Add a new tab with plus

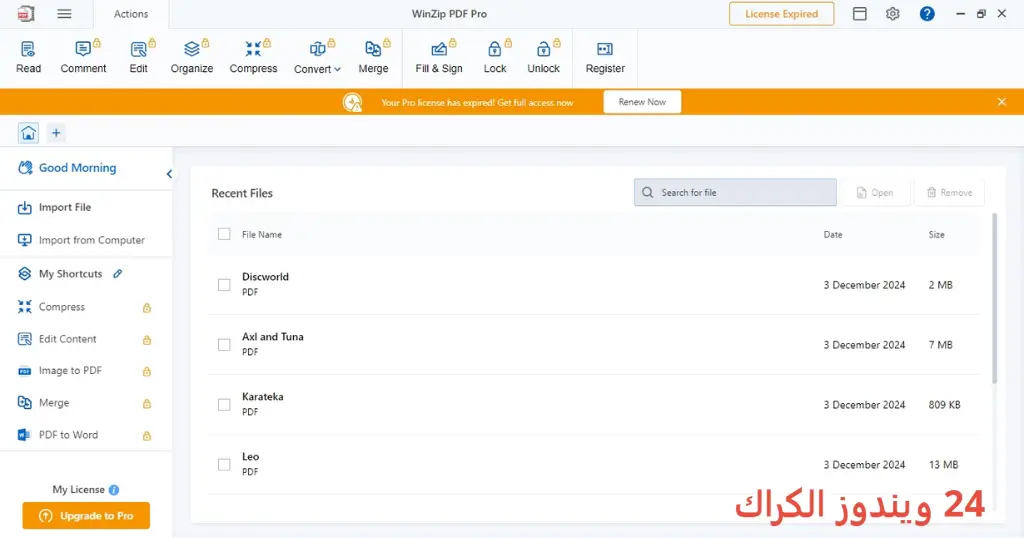pos(56,133)
